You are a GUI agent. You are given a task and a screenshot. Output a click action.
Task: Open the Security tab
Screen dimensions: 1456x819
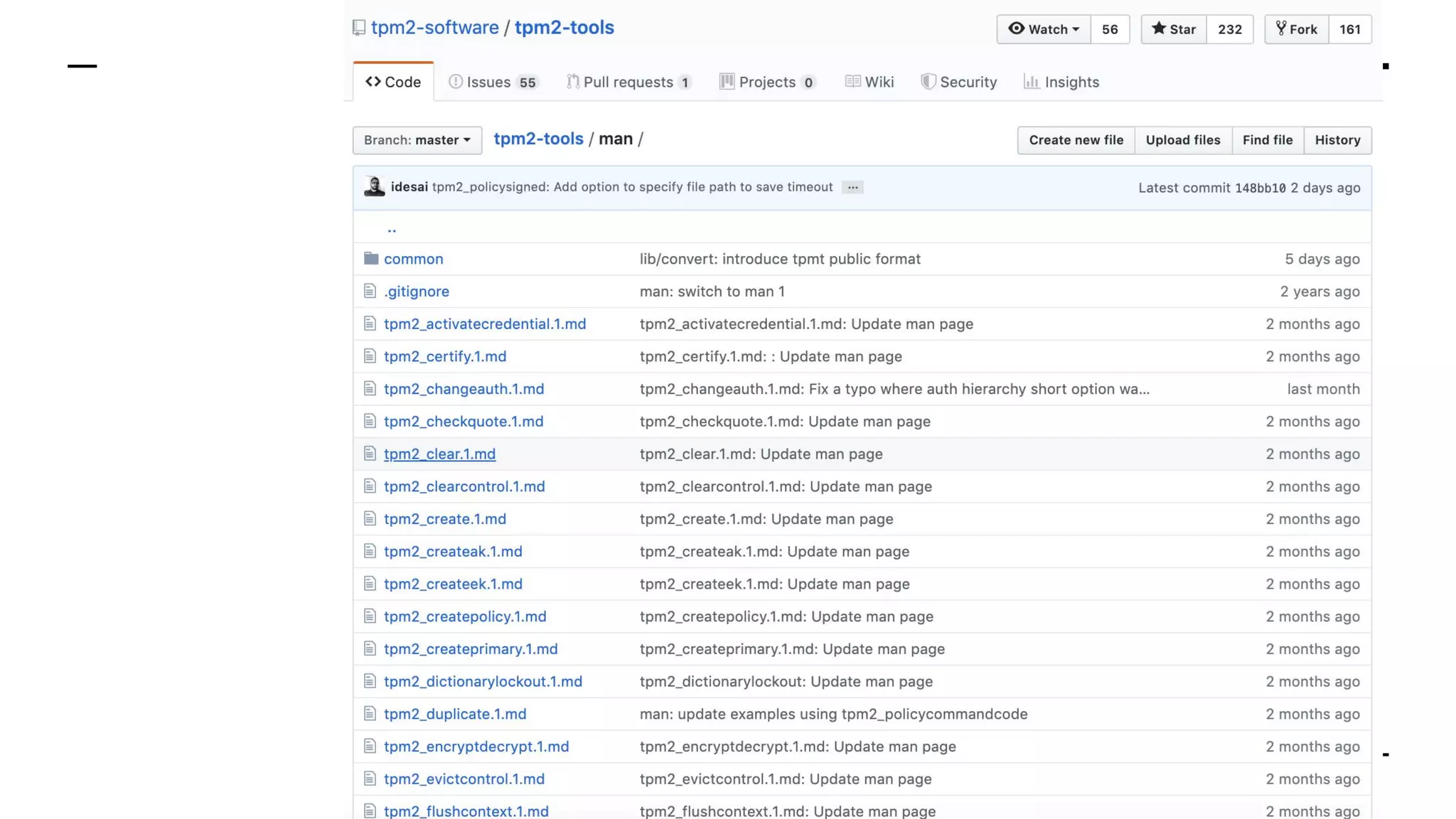coord(958,82)
